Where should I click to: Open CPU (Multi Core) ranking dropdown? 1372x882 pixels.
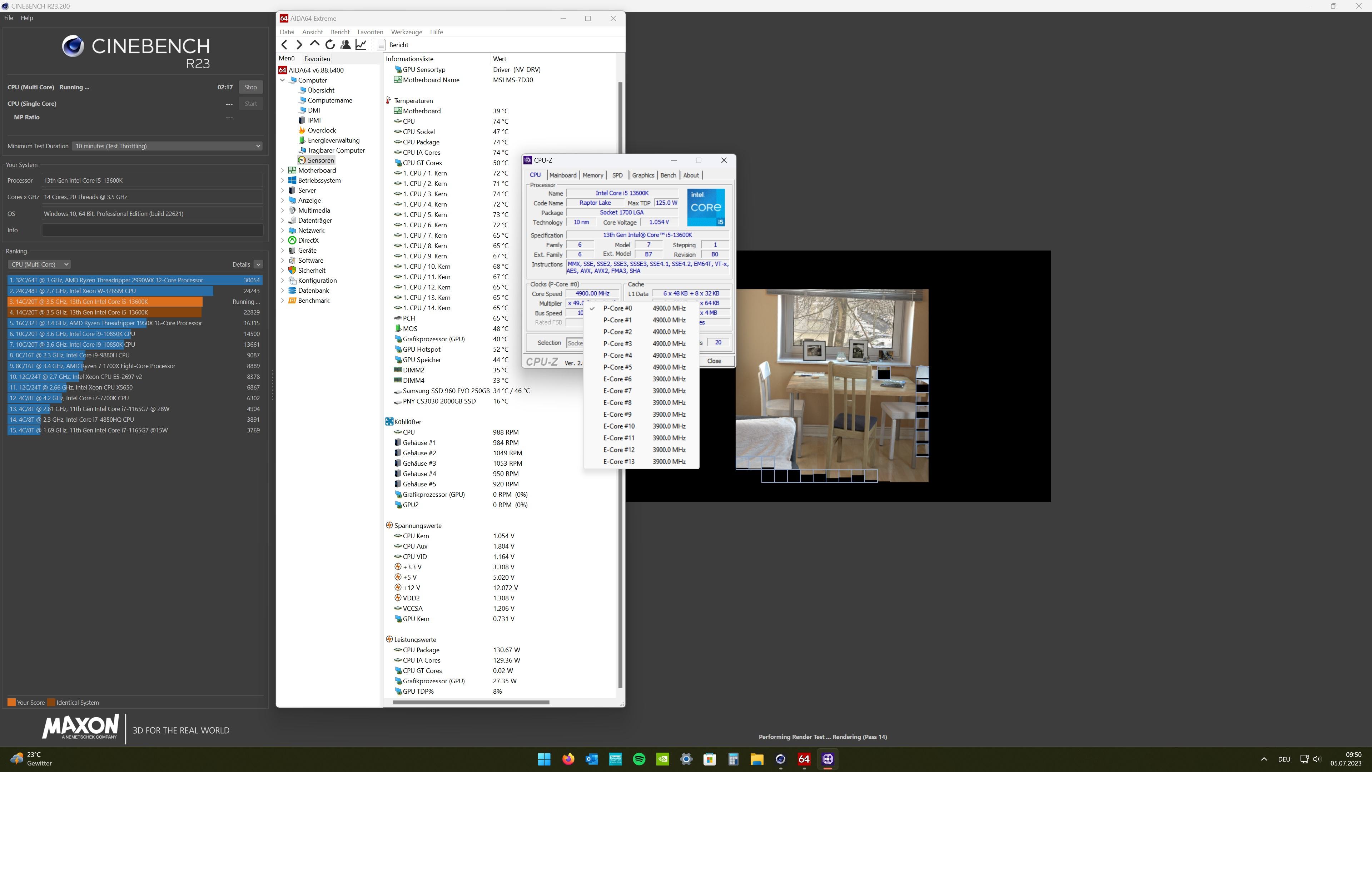[x=39, y=264]
